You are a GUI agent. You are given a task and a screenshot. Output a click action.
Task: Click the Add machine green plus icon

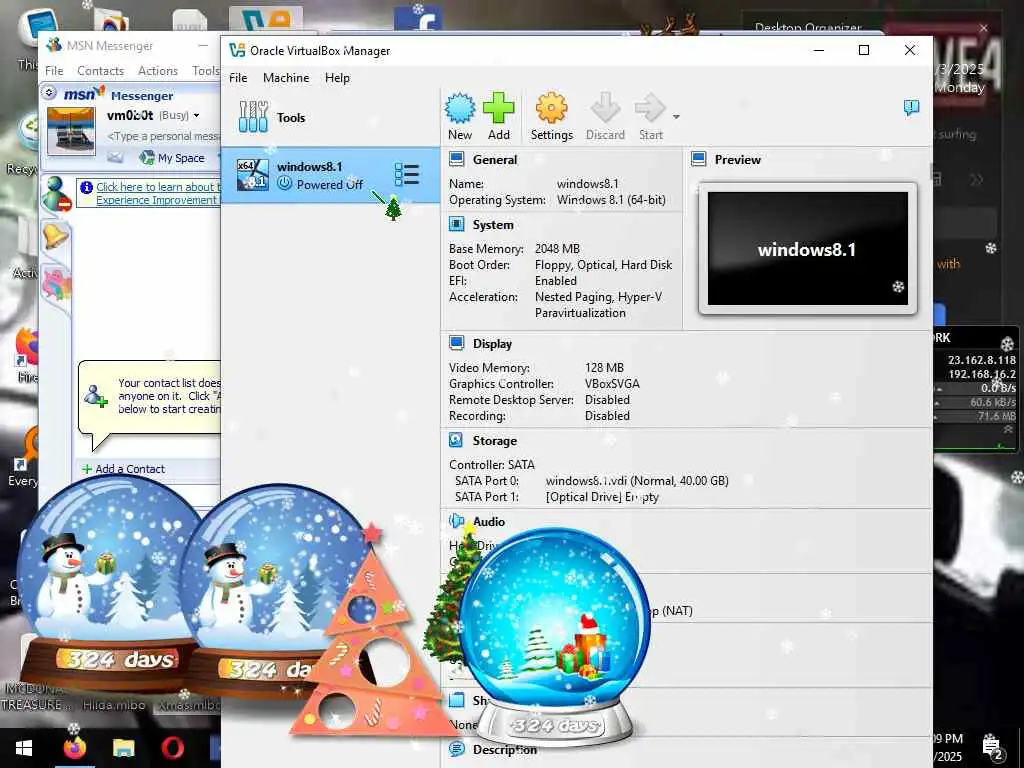pos(498,108)
